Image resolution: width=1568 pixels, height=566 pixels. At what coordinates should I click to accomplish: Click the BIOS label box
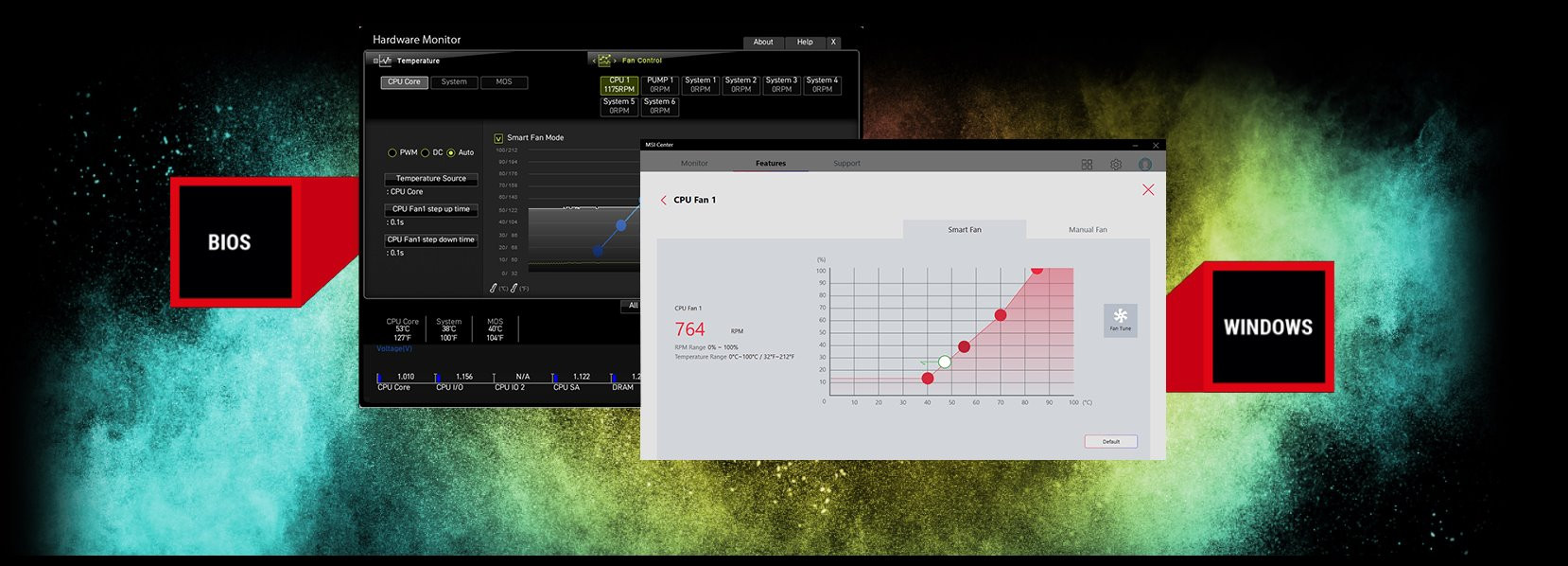[x=235, y=242]
